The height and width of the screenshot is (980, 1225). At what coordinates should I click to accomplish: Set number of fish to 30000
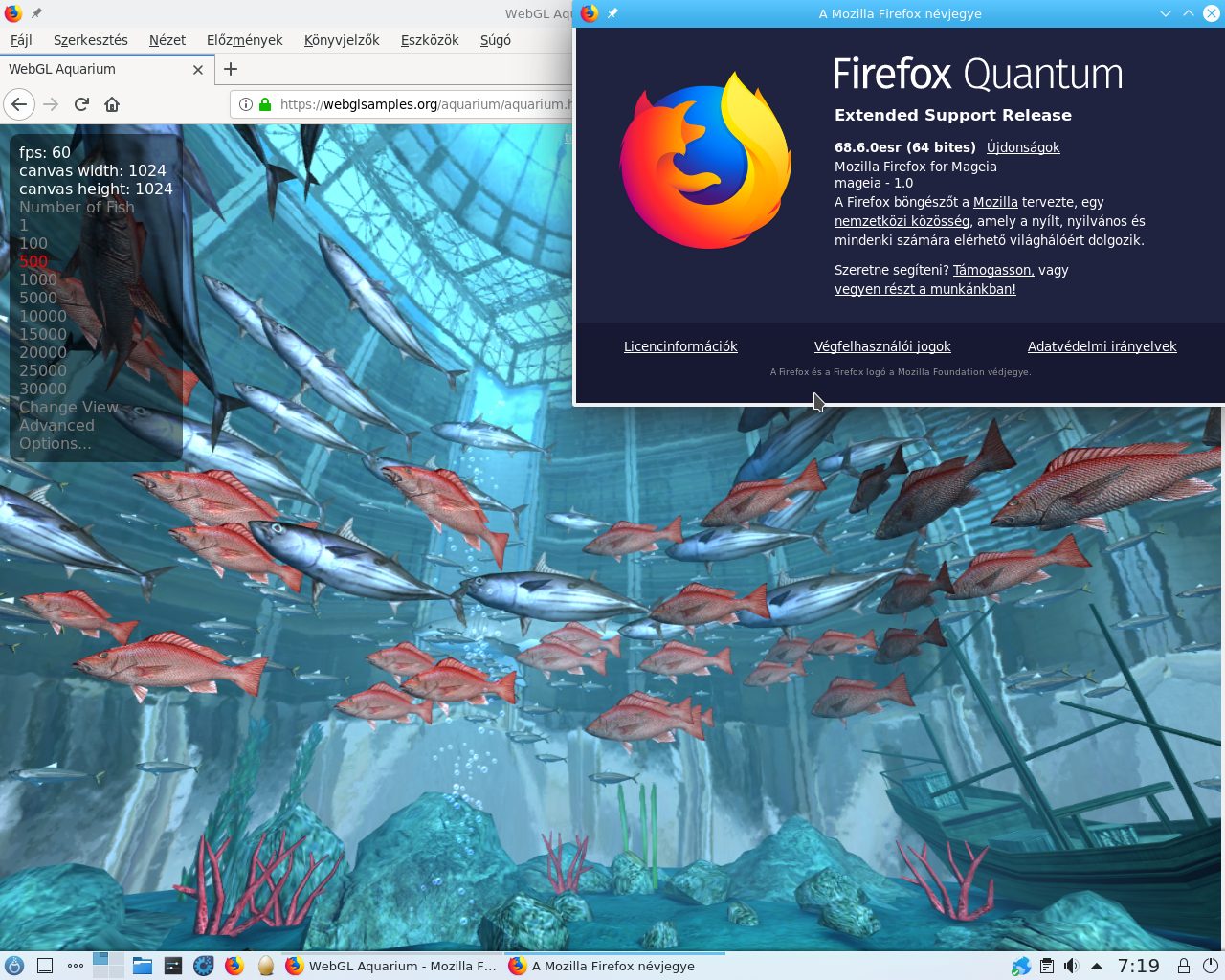click(43, 389)
